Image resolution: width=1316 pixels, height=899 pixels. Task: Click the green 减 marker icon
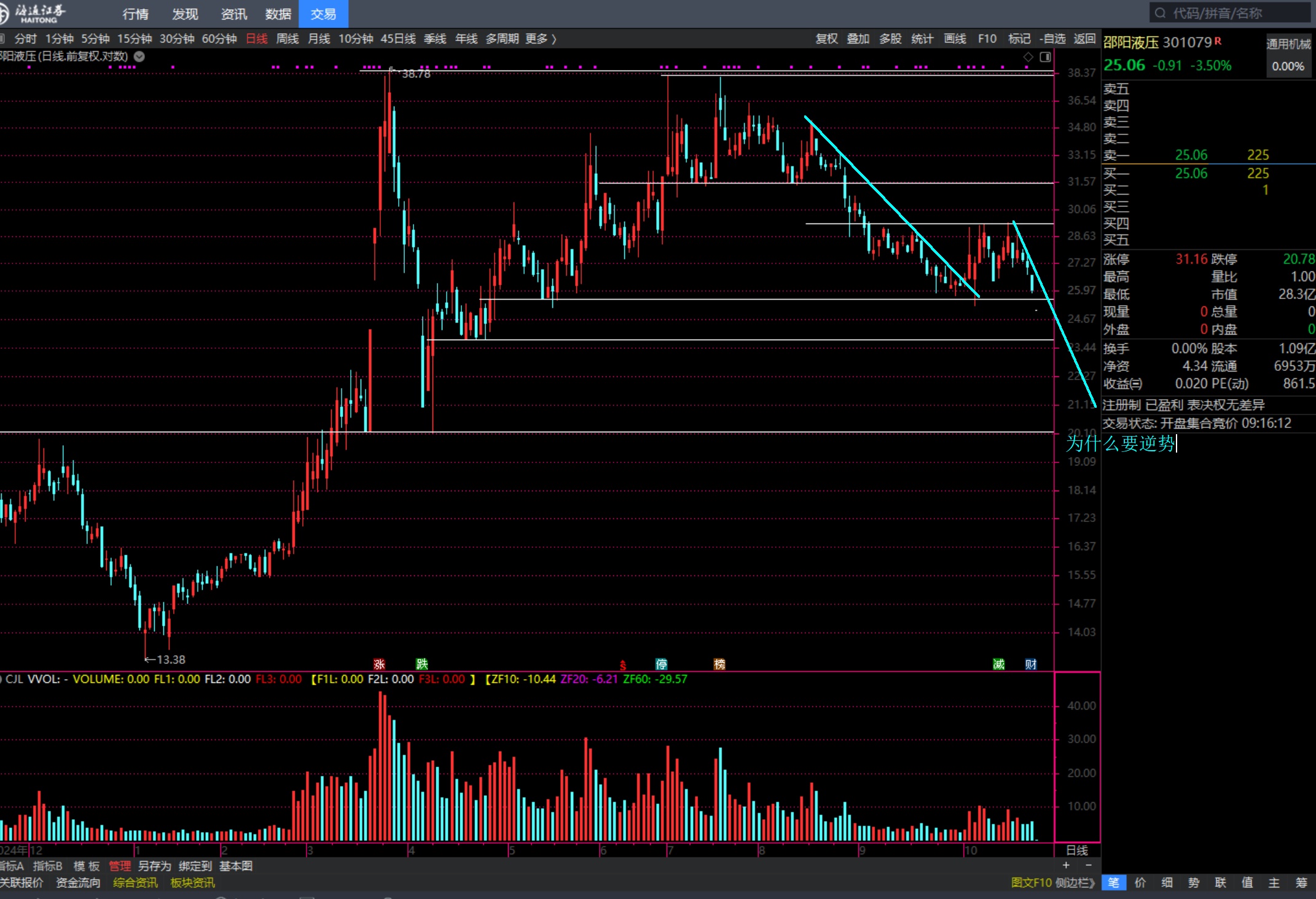coord(999,664)
